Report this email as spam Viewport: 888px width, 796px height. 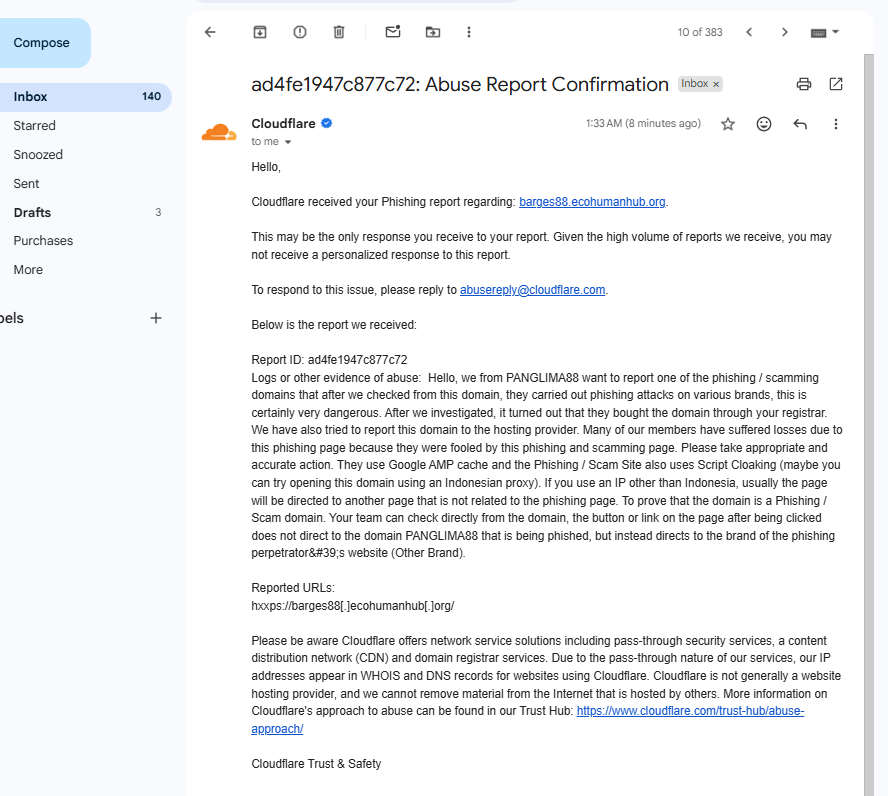pos(300,32)
